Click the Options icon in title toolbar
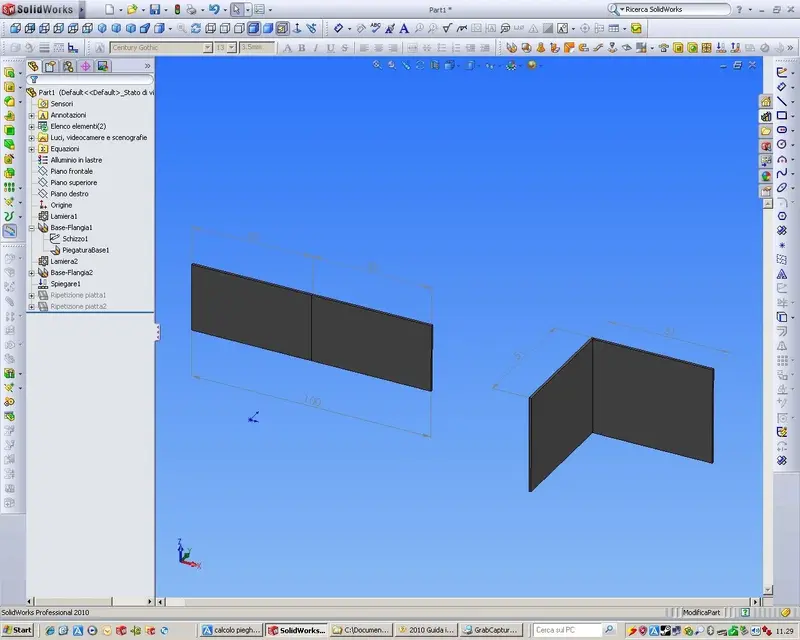This screenshot has width=800, height=640. [x=260, y=9]
